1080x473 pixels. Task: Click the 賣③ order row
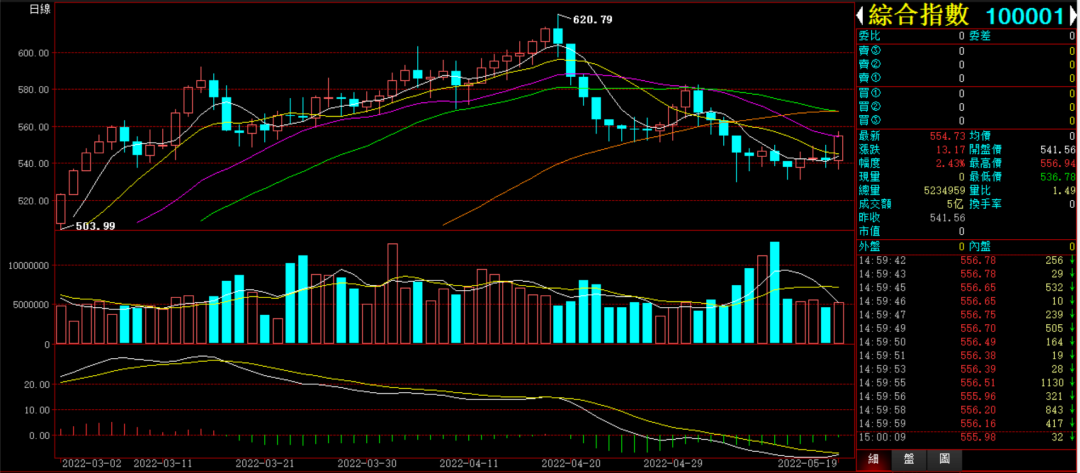(x=966, y=51)
